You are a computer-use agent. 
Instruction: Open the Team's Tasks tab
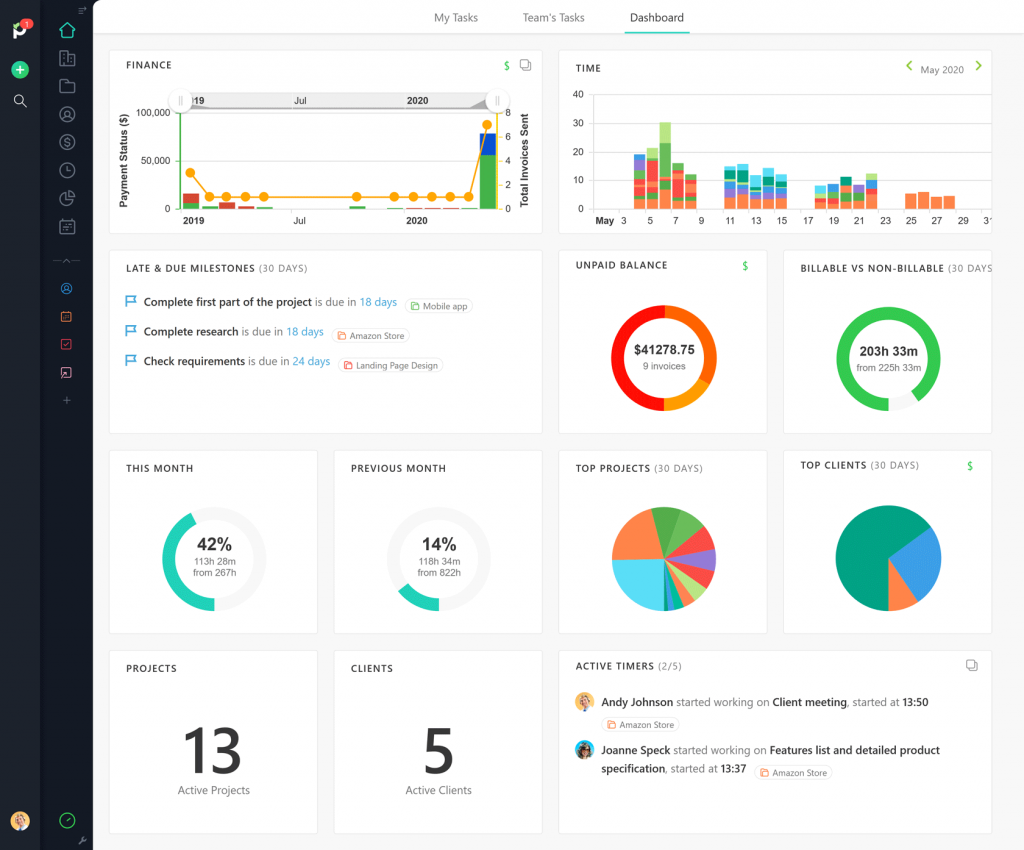click(553, 17)
